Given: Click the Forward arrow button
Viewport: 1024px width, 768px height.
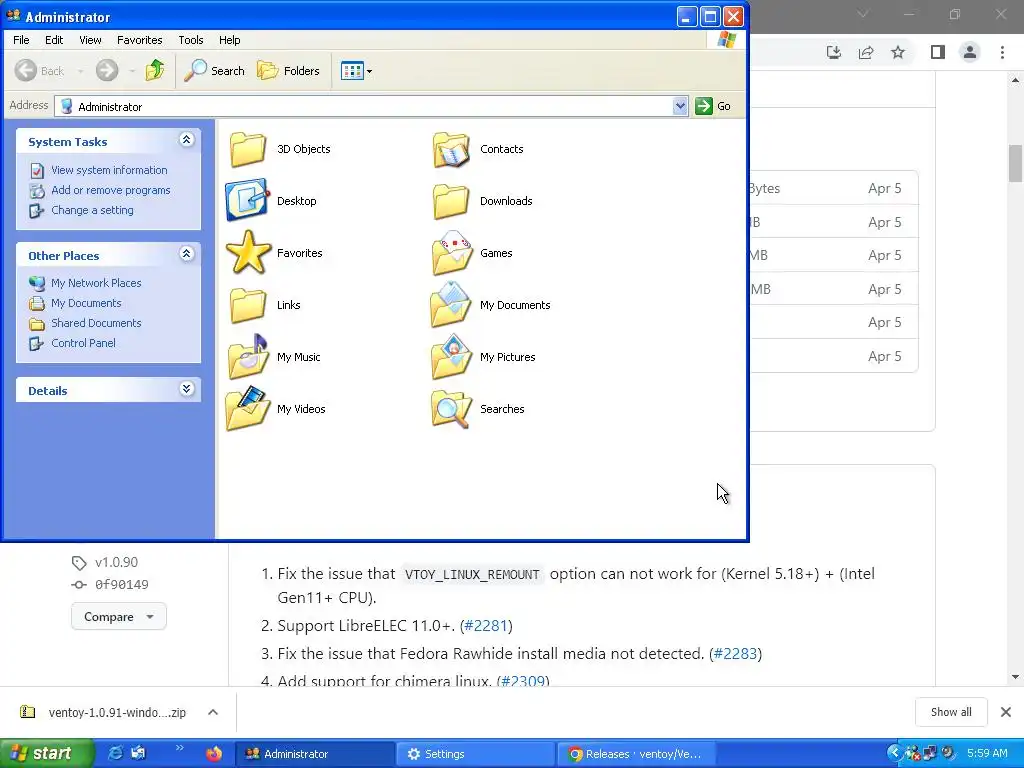Looking at the screenshot, I should point(107,71).
